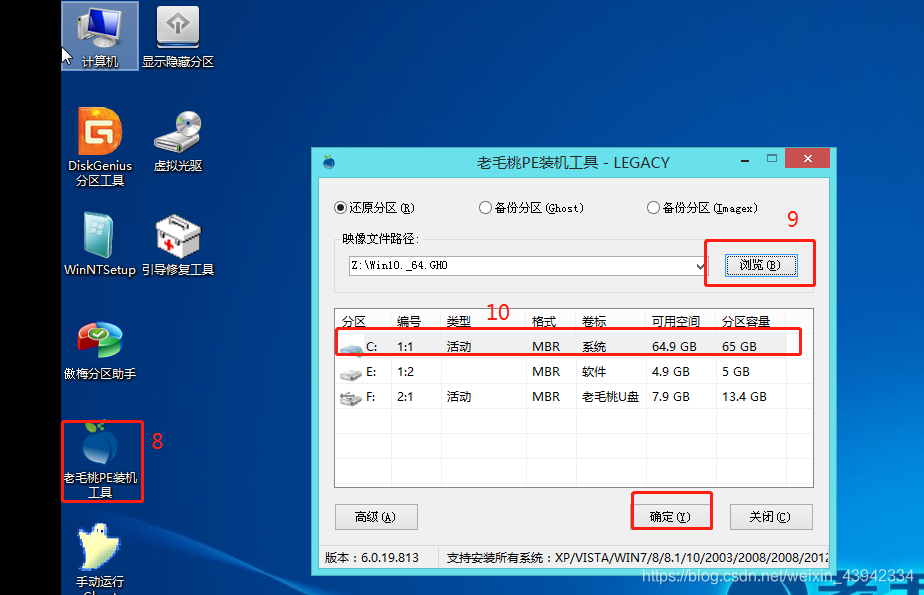Click partition number 1:2 cell
924x595 pixels.
[x=405, y=372]
